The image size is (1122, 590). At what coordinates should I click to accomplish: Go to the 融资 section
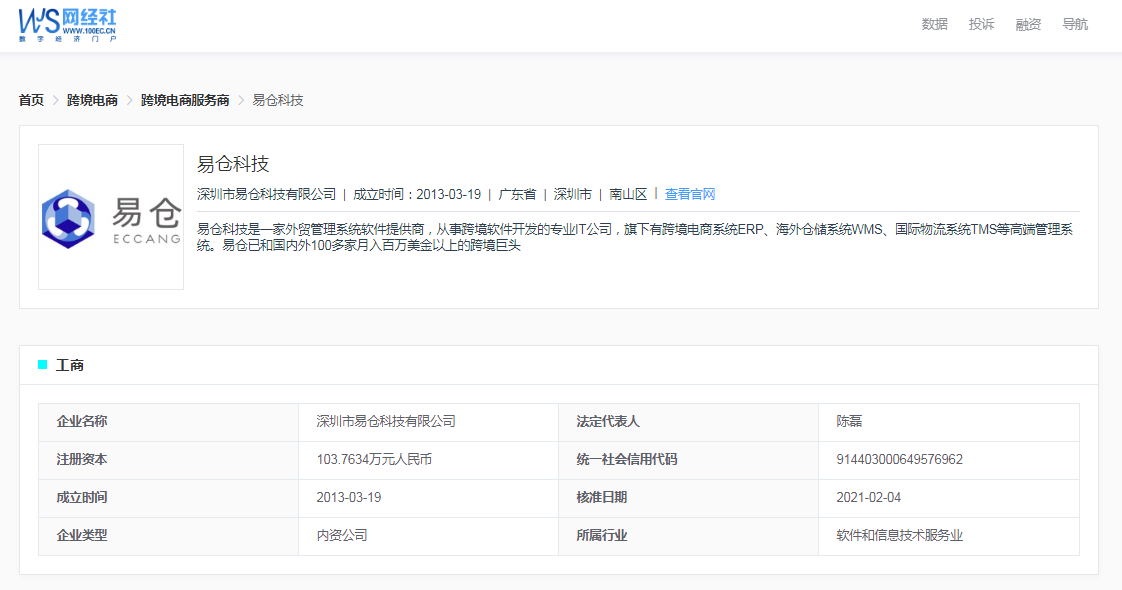tap(1028, 25)
